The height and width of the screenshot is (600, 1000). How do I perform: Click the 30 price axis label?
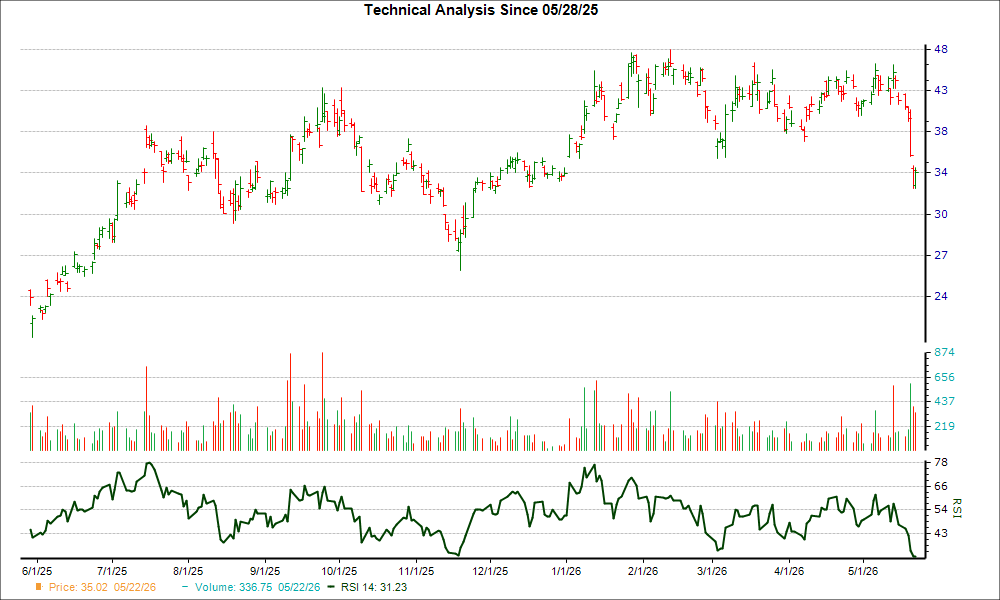[x=941, y=214]
